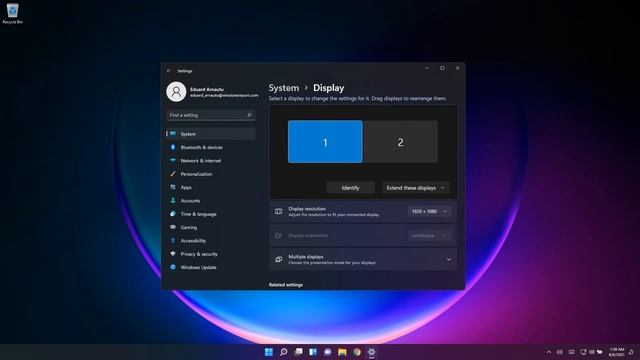Click the Bluetooth & devices icon
Screen dimensions: 640x360
pyautogui.click(x=173, y=147)
